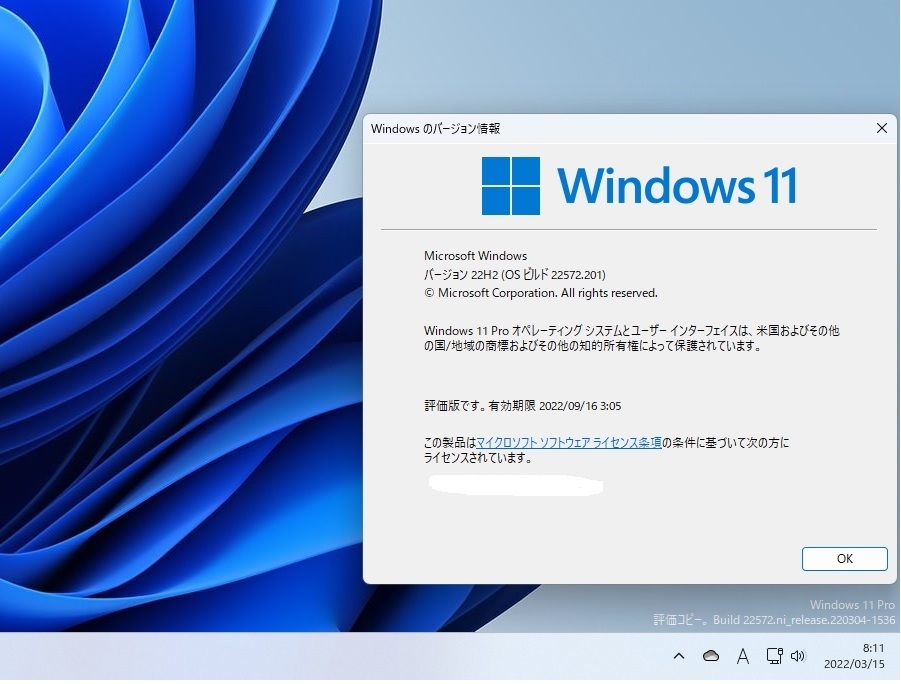
Task: Close the Windows version info dialog
Action: tap(881, 128)
